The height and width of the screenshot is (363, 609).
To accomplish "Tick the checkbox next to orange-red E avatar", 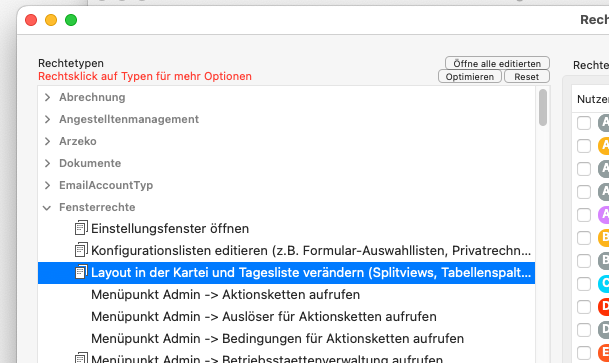I will coord(584,353).
